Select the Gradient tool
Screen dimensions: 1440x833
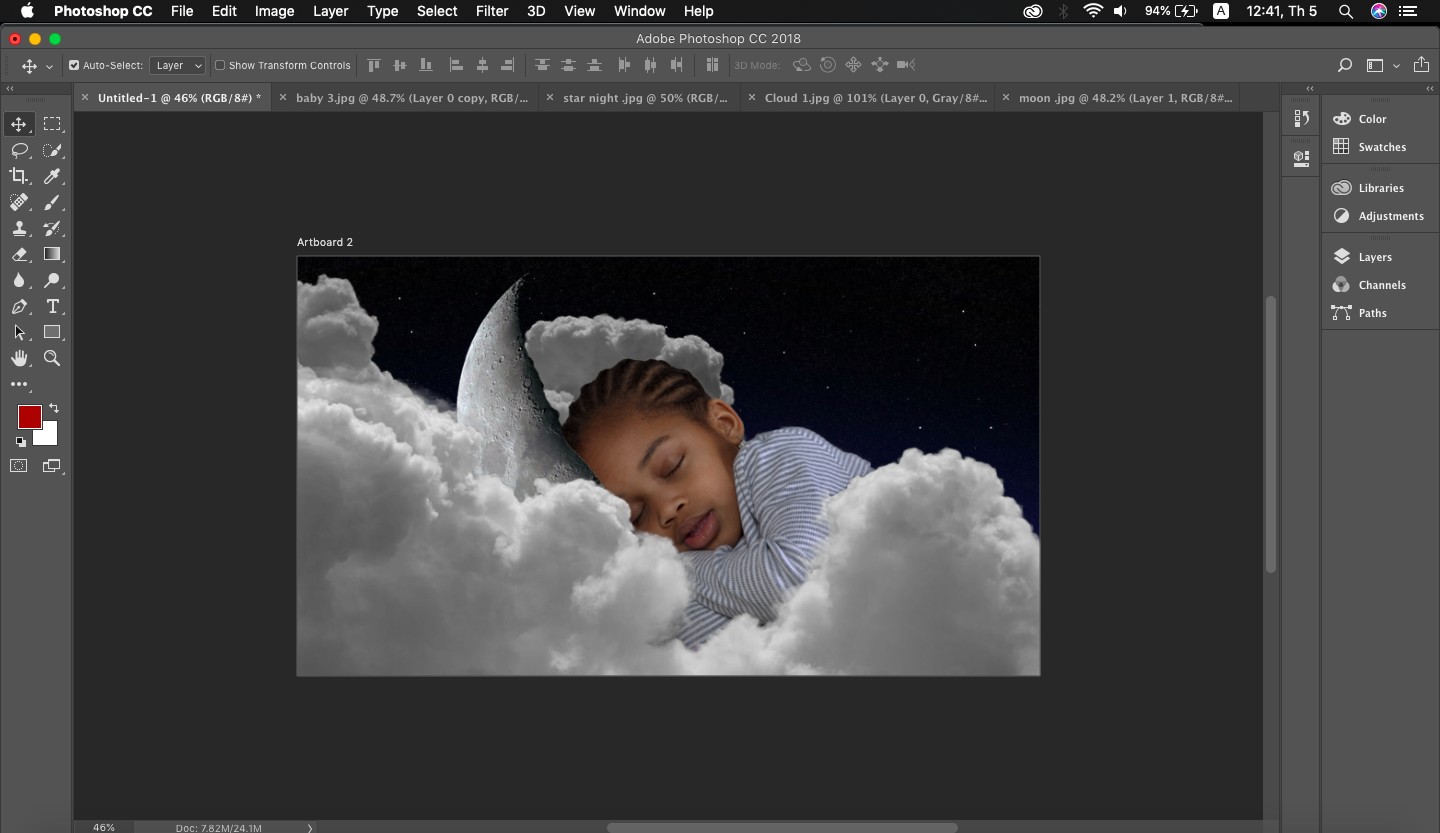click(52, 254)
